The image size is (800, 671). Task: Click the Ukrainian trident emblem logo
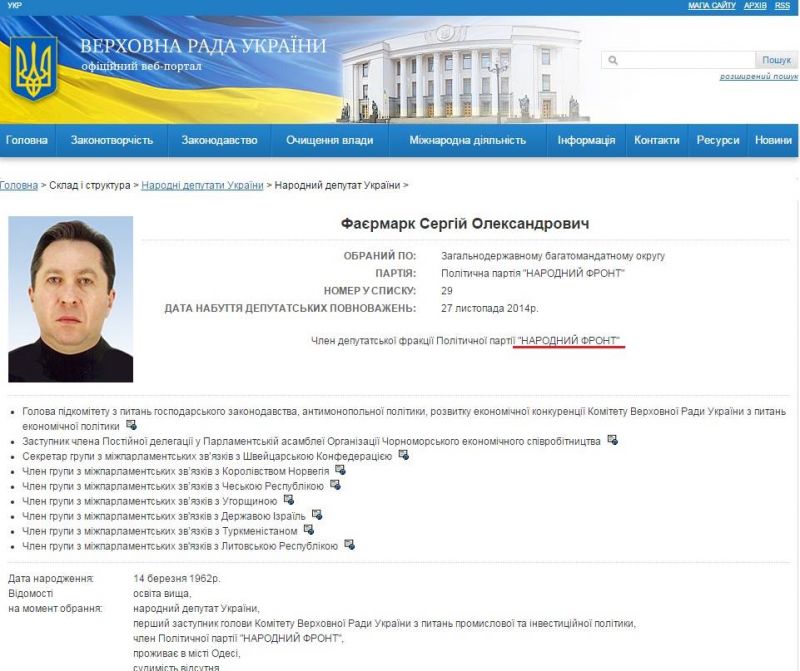33,67
